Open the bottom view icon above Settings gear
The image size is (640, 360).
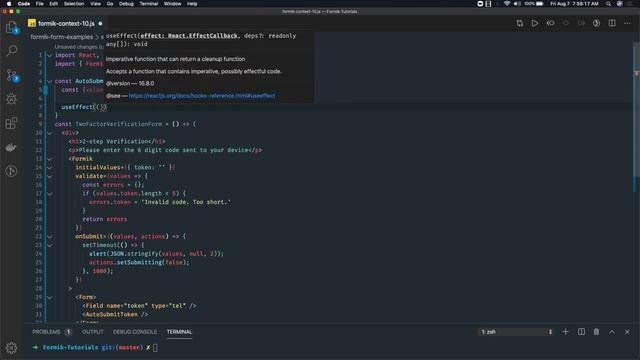(11, 171)
